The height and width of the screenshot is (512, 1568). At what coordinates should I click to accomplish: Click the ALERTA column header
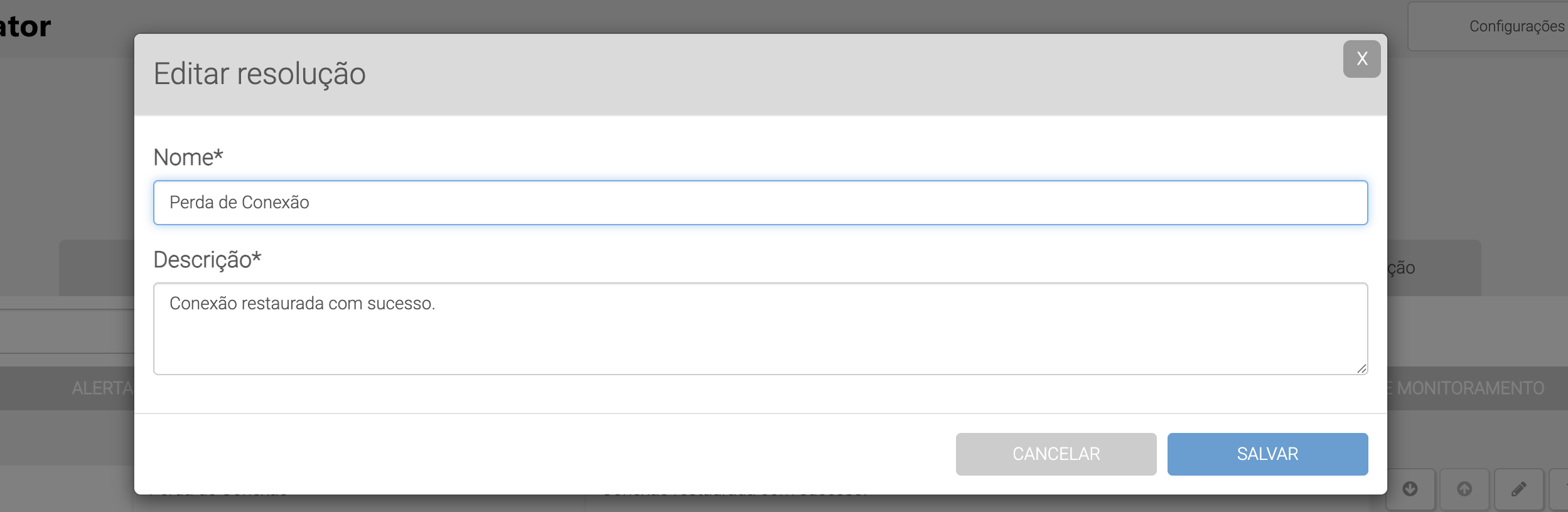(x=102, y=388)
